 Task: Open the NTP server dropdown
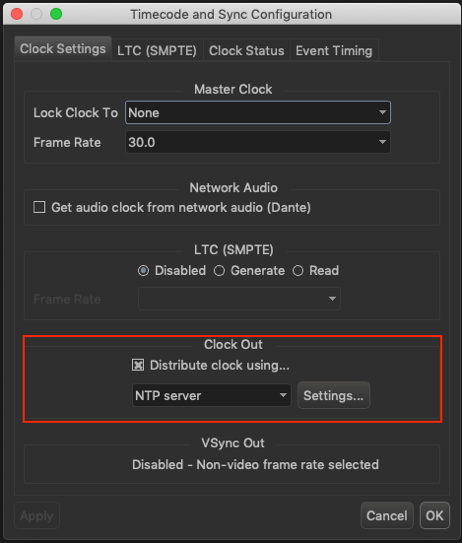point(211,395)
